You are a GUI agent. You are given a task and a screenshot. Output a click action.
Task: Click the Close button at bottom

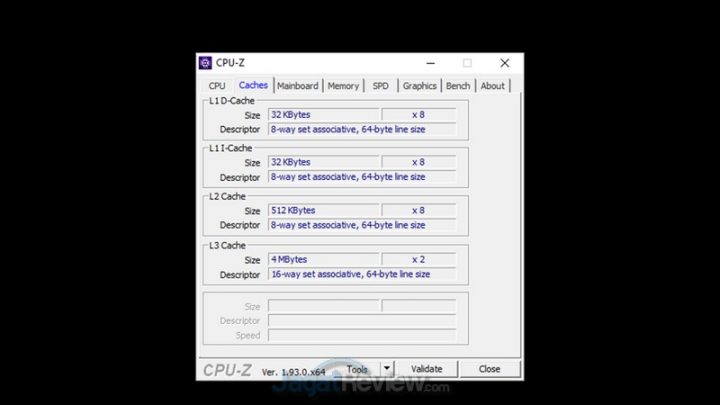(489, 369)
